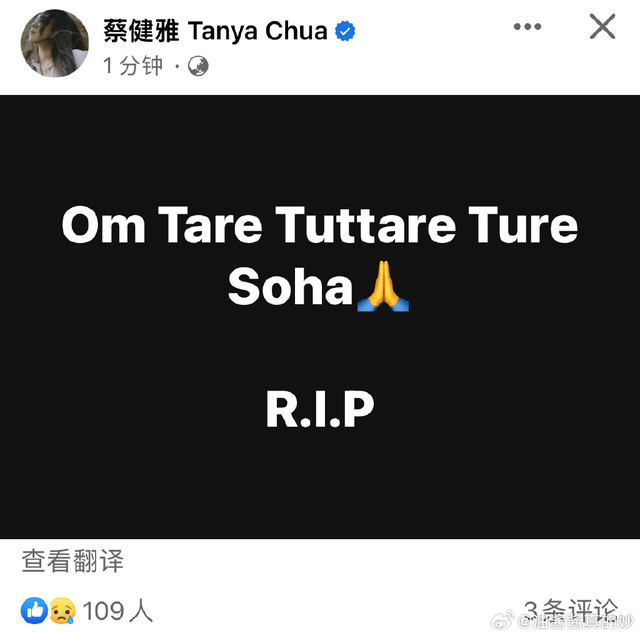Open the 1 分钟 timestamp link
Viewport: 640px width, 636px height.
coord(133,66)
